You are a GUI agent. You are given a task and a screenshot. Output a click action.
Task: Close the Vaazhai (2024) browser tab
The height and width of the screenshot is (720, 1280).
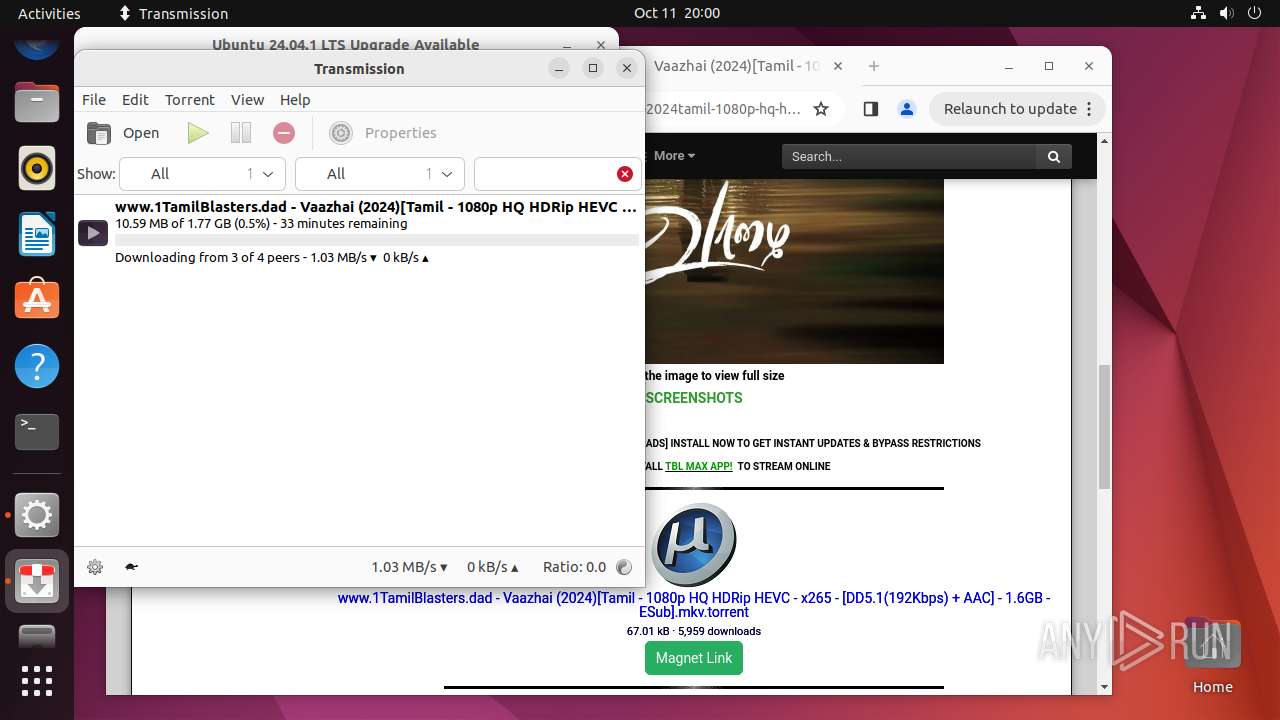pos(838,66)
